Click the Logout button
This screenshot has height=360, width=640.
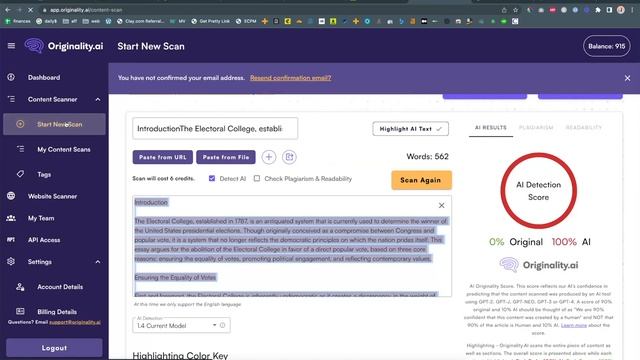point(54,348)
